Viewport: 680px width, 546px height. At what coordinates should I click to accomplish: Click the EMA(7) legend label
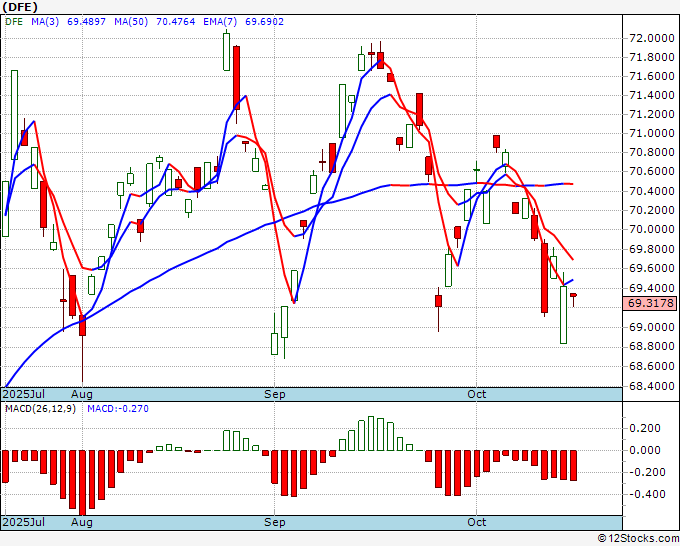click(220, 22)
